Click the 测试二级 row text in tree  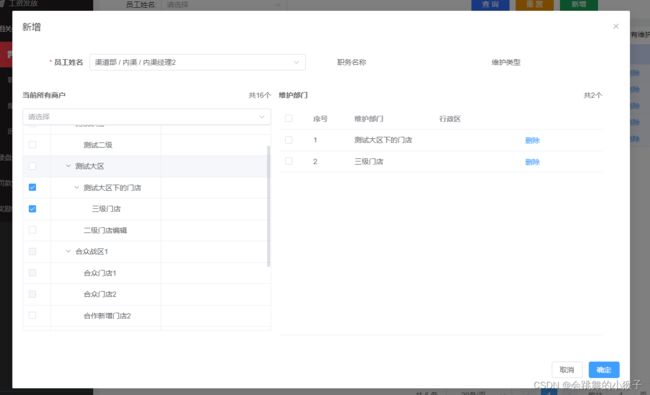point(98,145)
